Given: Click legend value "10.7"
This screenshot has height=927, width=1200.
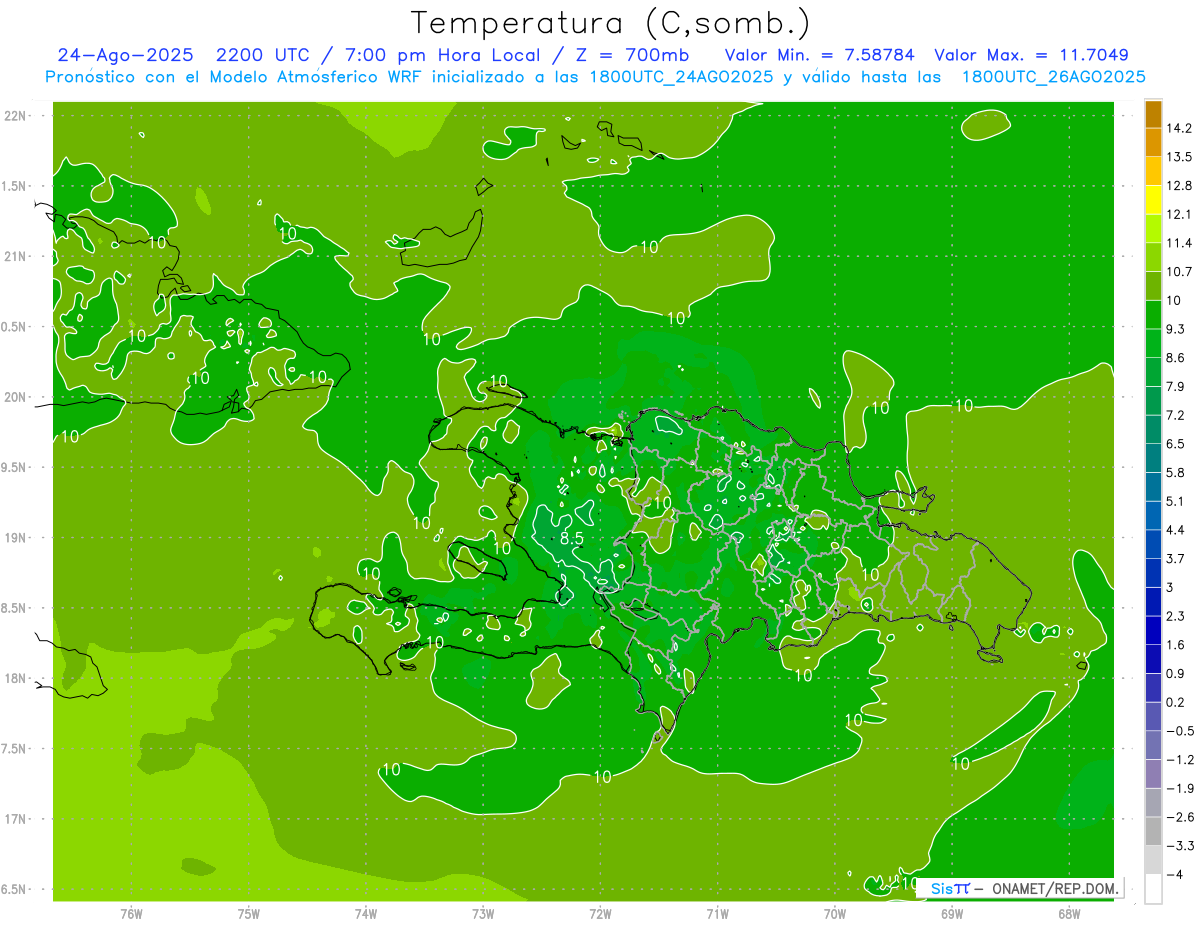Looking at the screenshot, I should coord(1179,272).
